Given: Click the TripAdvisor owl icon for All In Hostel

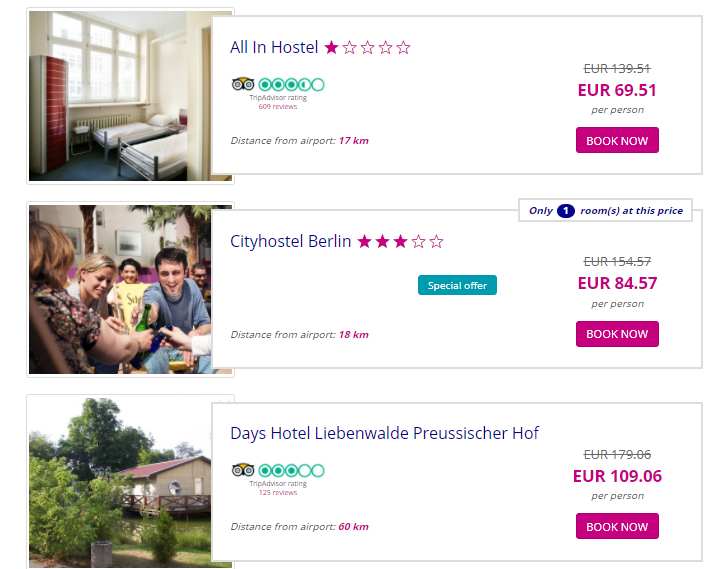Looking at the screenshot, I should (x=242, y=84).
